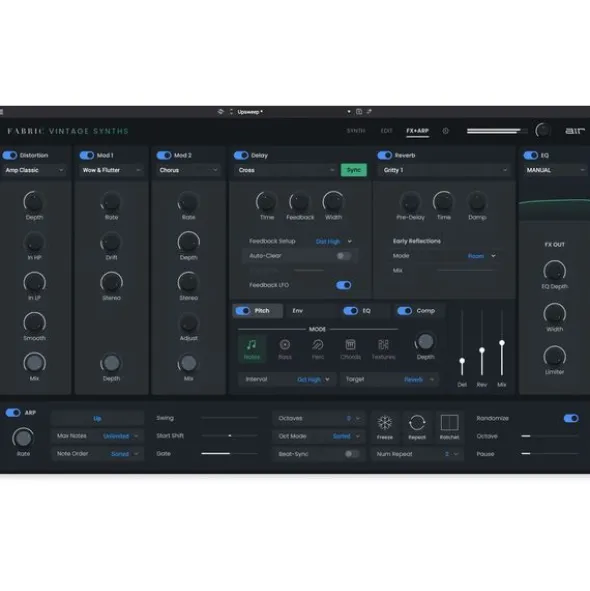Image resolution: width=590 pixels, height=591 pixels.
Task: Open the Feedback Setup dropdown
Action: coord(334,241)
